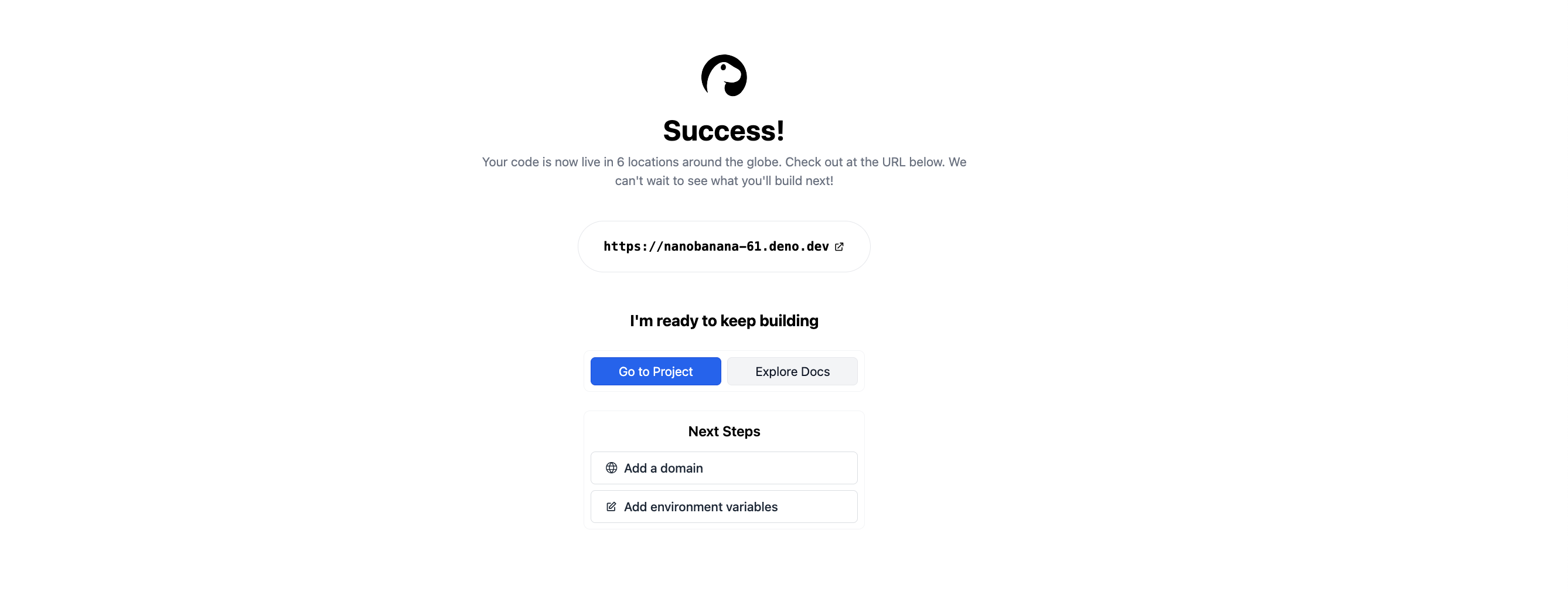1568x595 pixels.
Task: Open Explore Docs
Action: 792,371
